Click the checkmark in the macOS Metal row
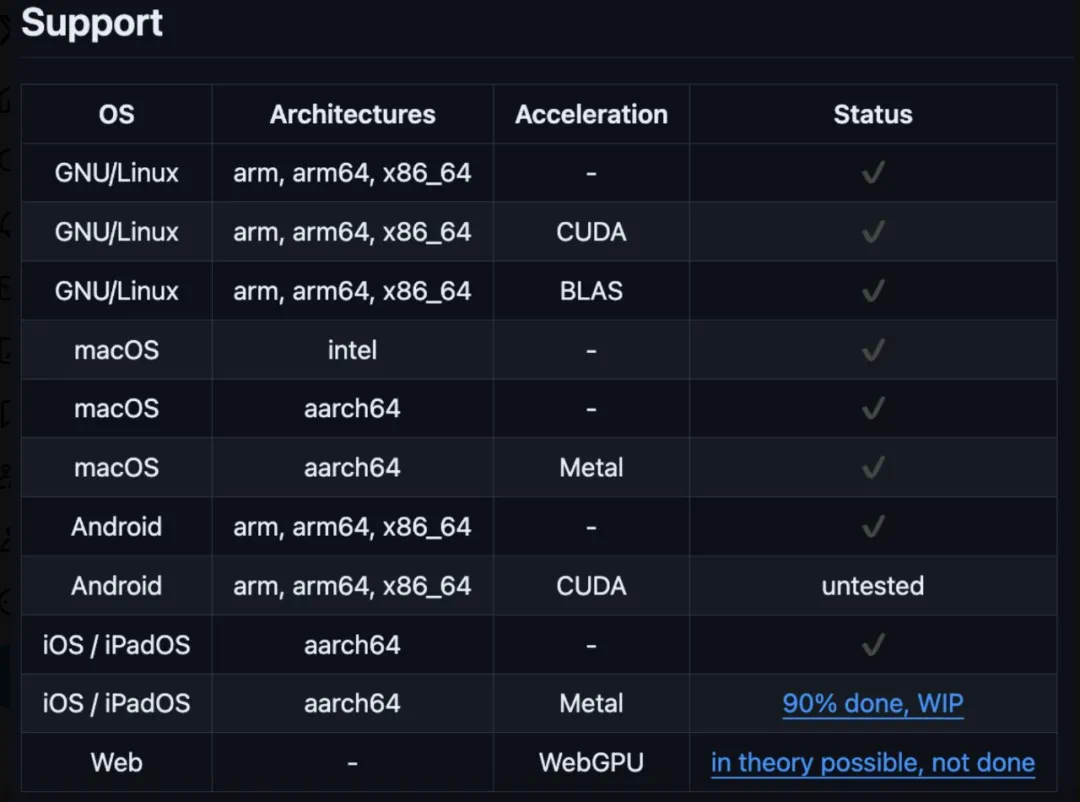The width and height of the screenshot is (1080, 802). point(873,468)
